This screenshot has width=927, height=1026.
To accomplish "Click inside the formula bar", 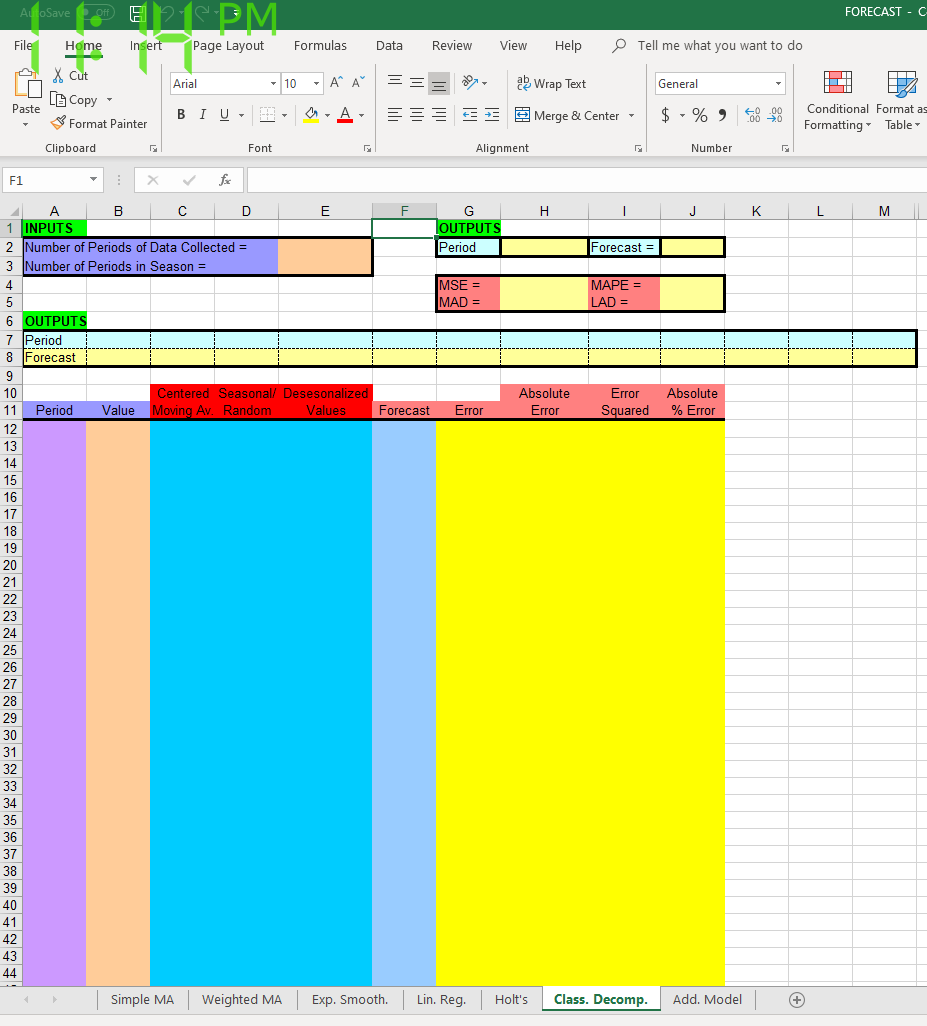I will 586,180.
